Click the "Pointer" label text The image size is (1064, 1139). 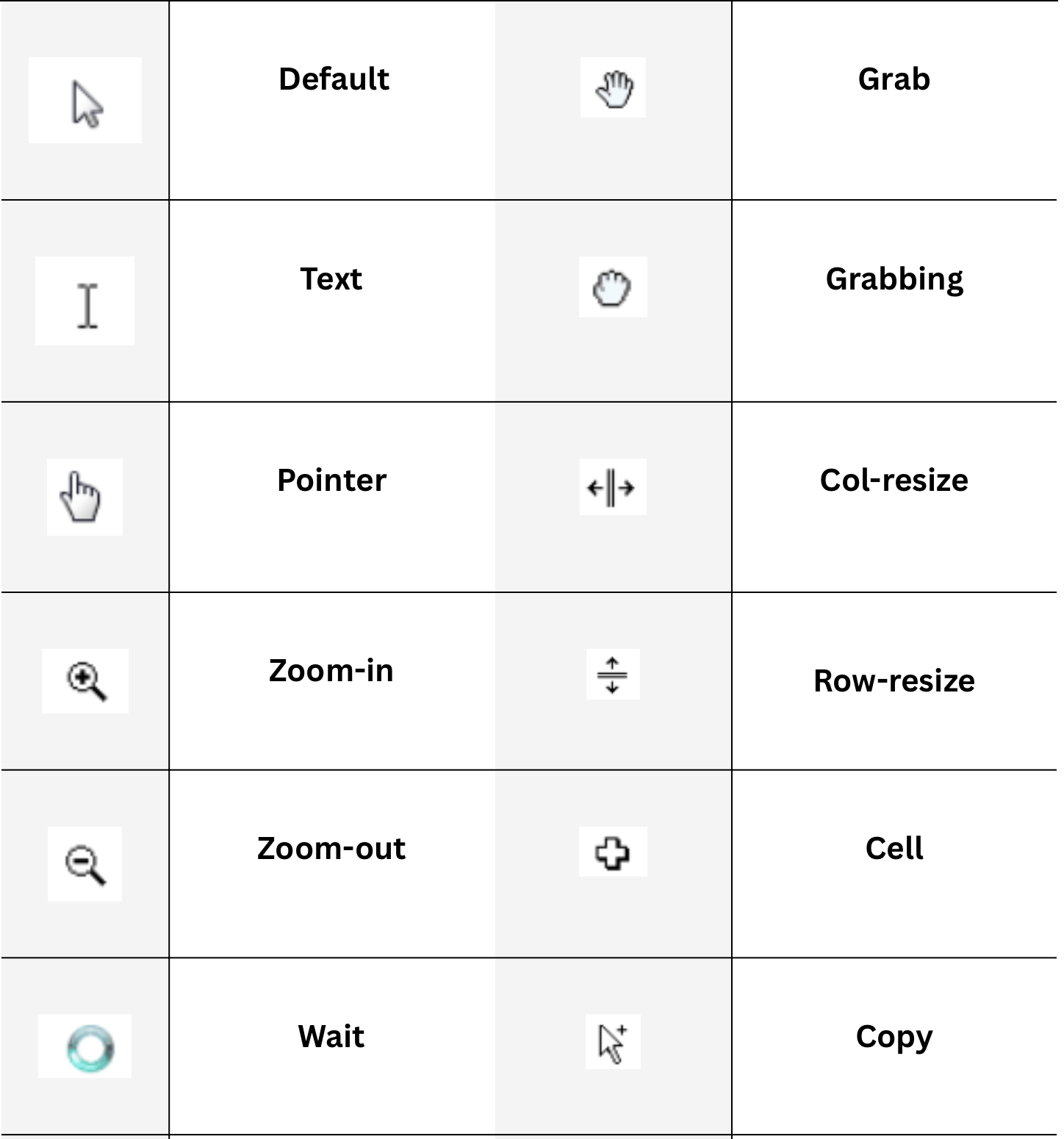(331, 481)
